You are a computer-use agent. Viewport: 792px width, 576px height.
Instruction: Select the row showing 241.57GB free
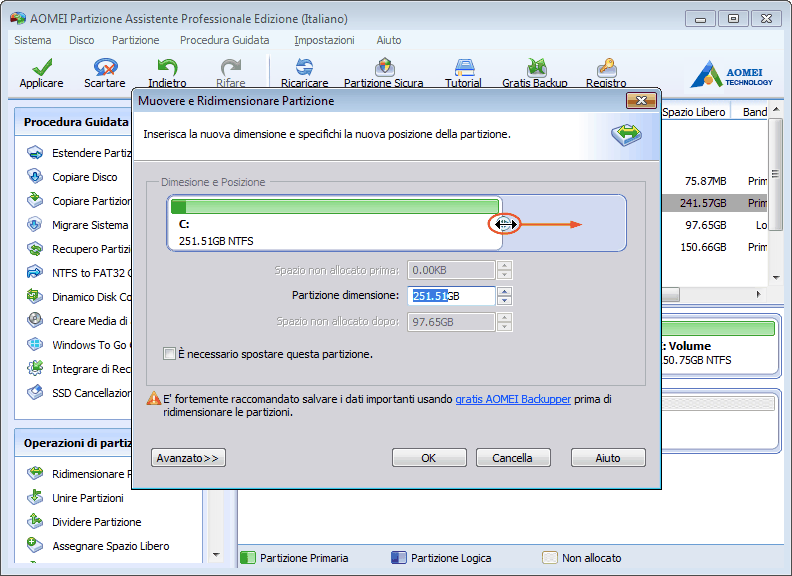(714, 203)
